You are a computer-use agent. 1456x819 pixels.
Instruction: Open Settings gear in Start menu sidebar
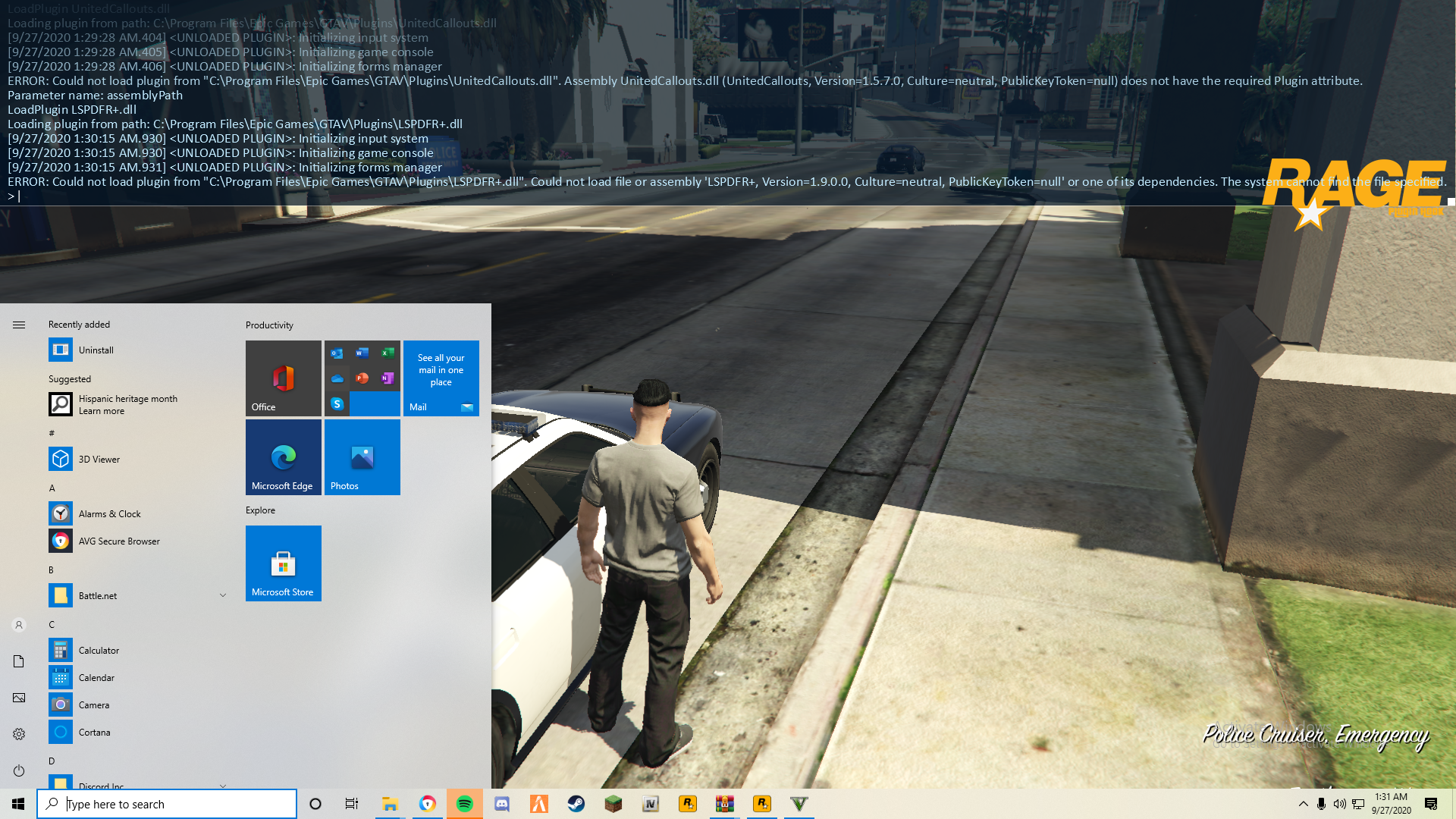pyautogui.click(x=19, y=734)
